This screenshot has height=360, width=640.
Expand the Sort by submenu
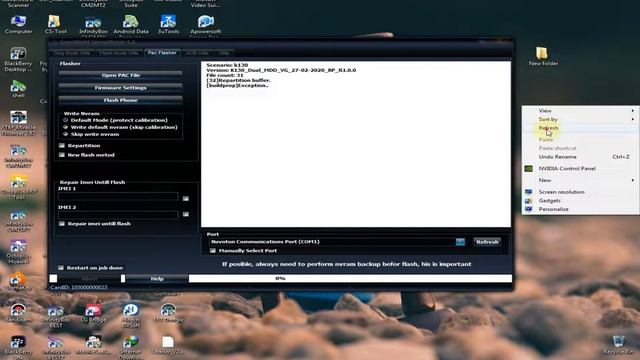point(580,119)
